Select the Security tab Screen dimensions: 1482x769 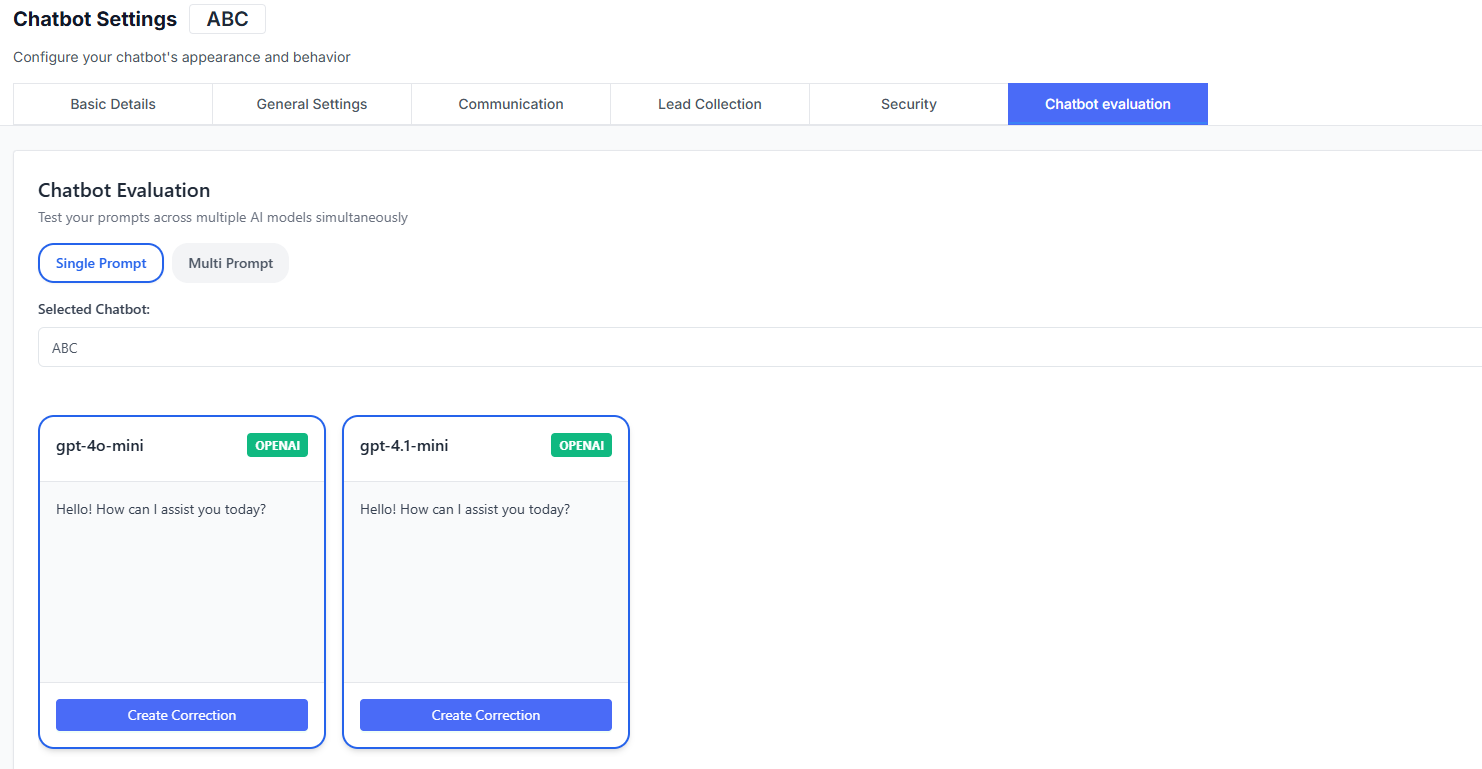tap(908, 103)
